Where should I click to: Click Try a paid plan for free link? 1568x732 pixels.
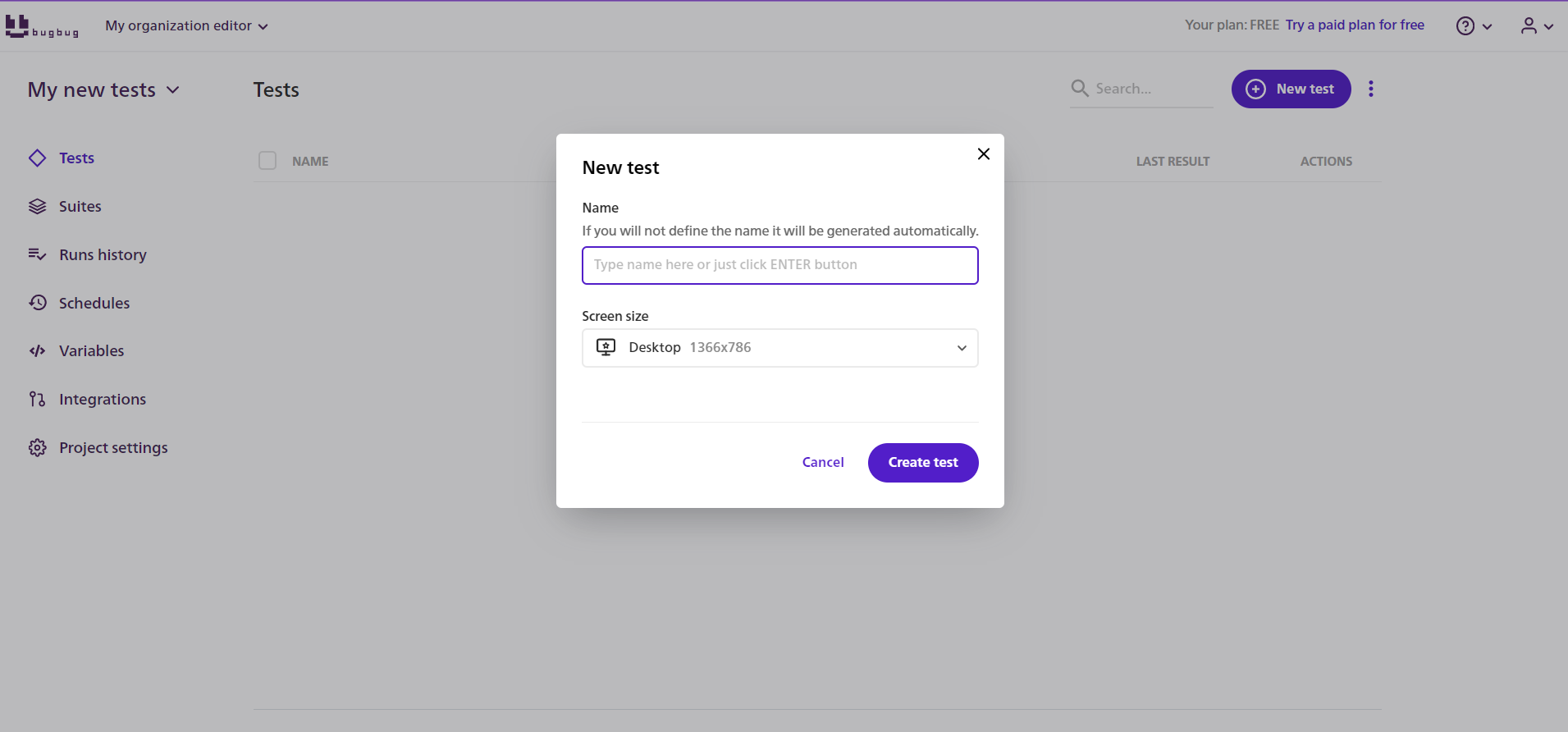[1354, 25]
